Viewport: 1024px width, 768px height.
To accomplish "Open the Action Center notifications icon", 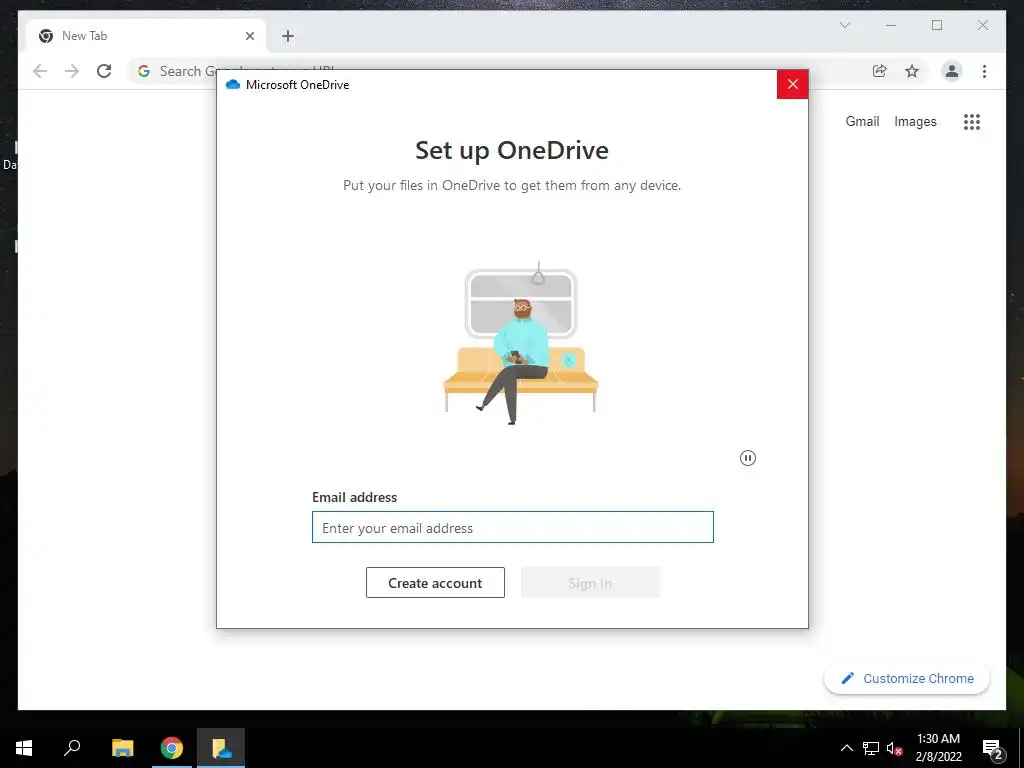I will [992, 748].
